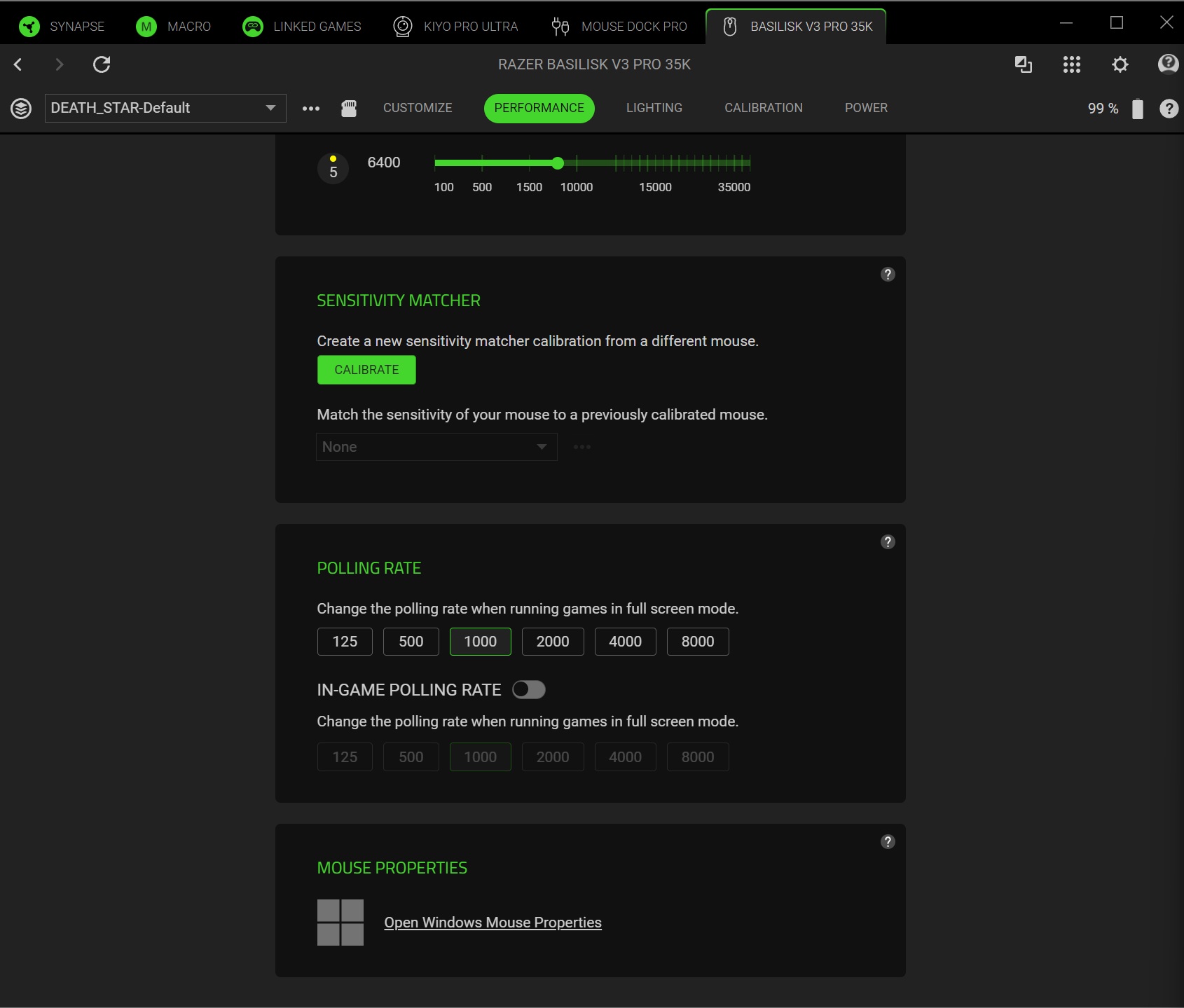Open the Synapse home tab
This screenshot has width=1184, height=1008.
[x=62, y=27]
